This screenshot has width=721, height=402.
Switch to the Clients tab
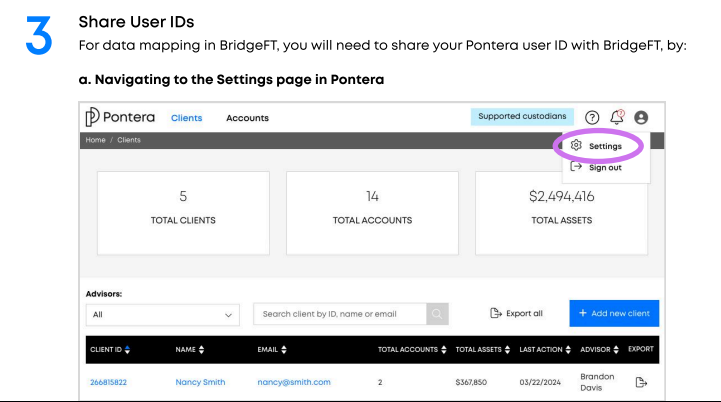click(187, 118)
